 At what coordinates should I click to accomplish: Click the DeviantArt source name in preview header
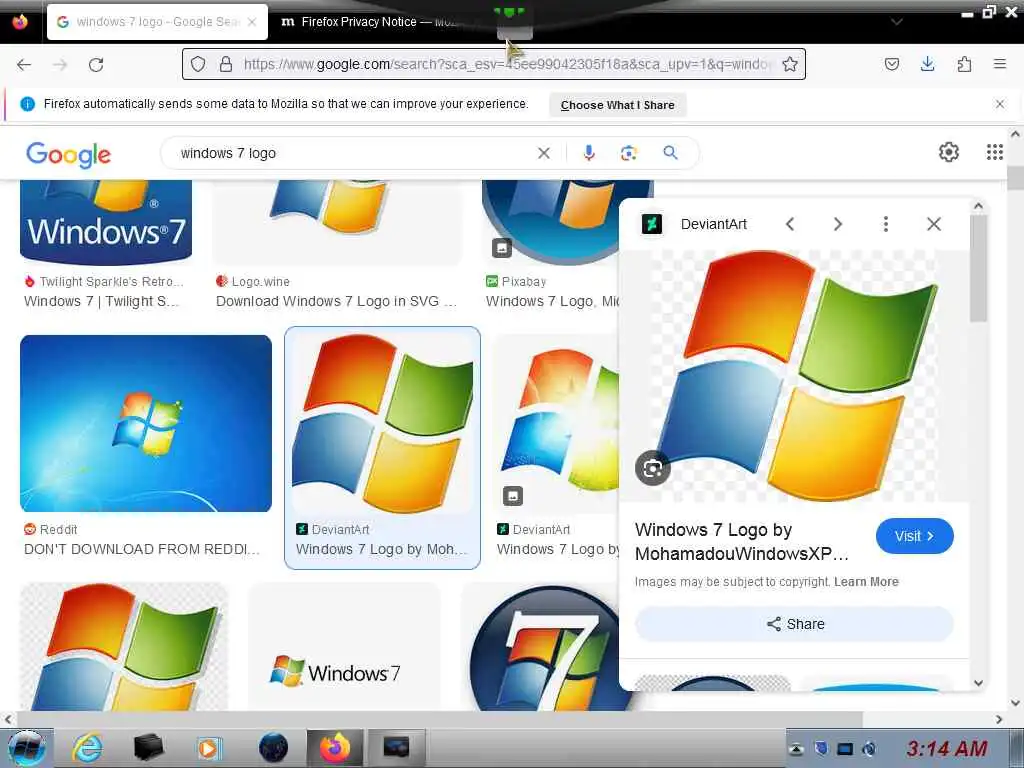coord(713,224)
